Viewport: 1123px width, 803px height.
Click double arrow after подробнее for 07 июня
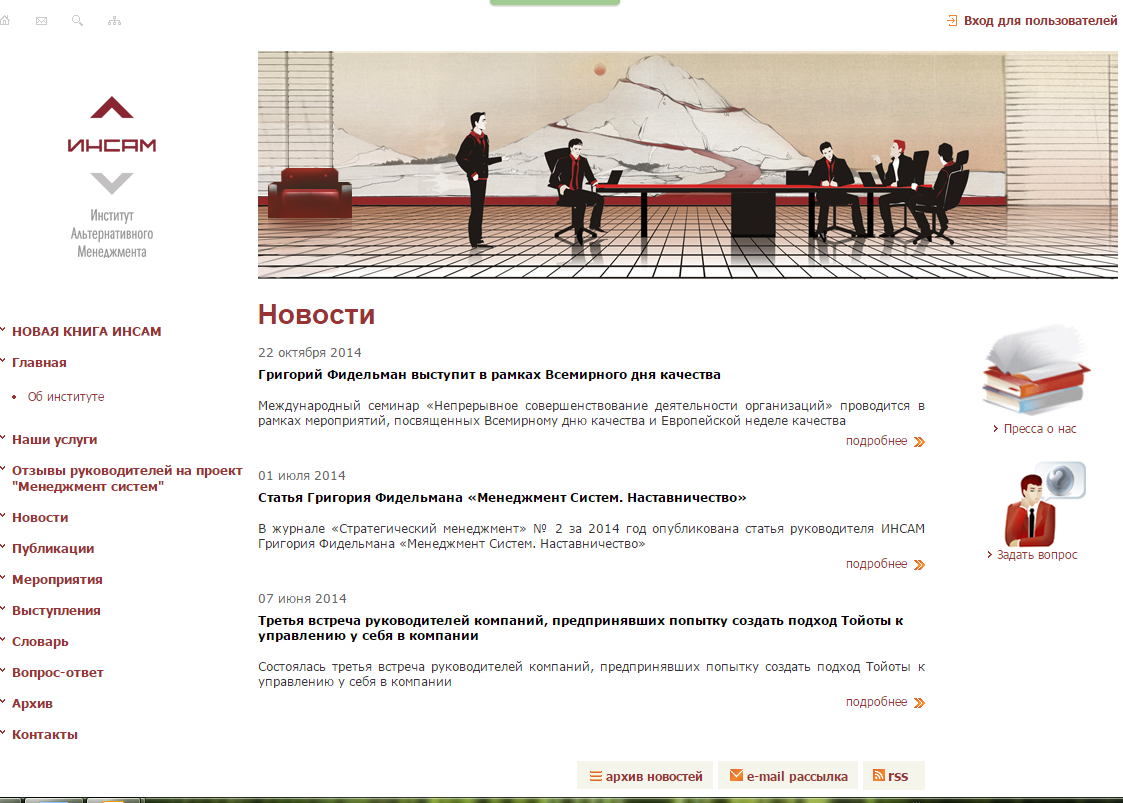coord(920,703)
